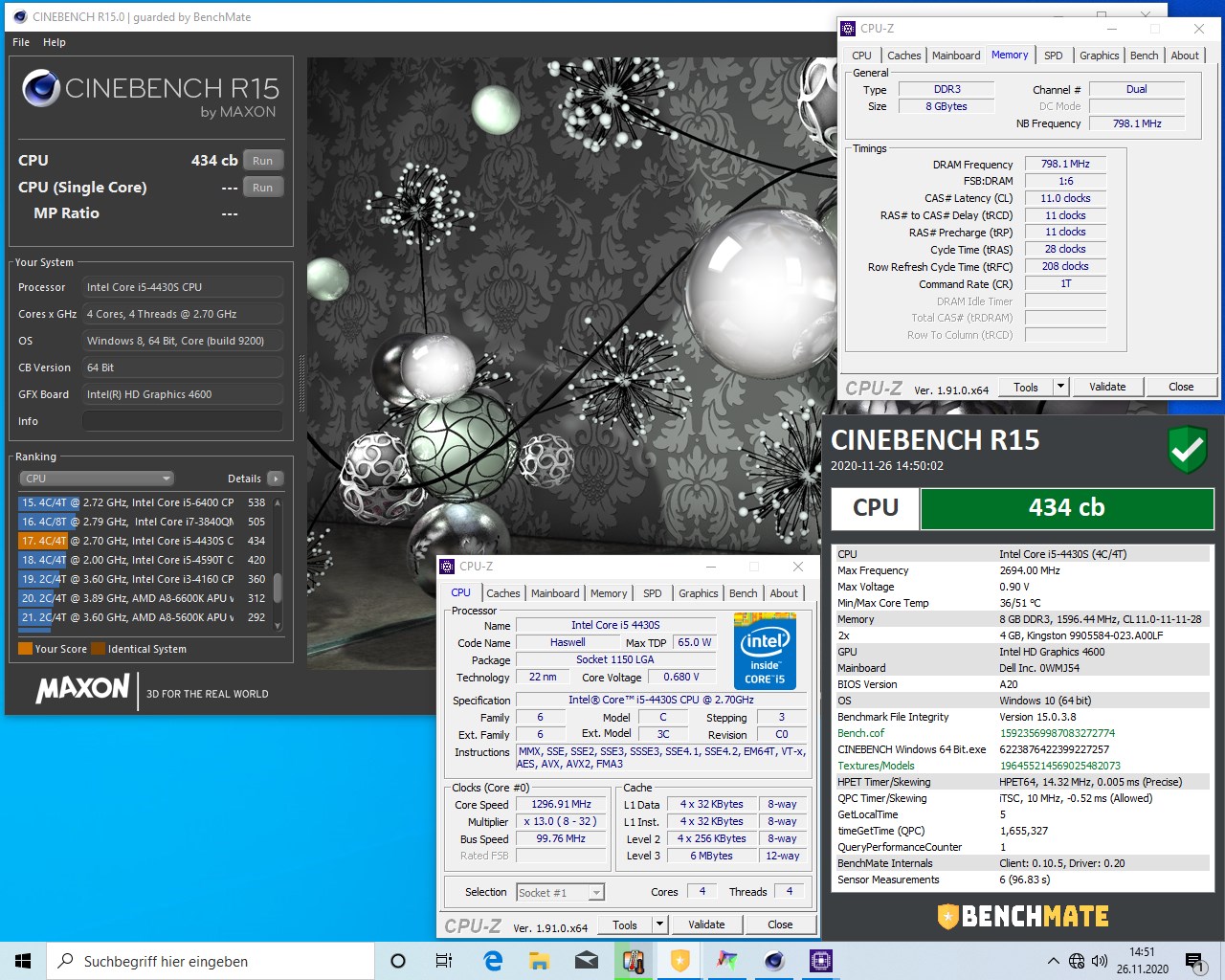This screenshot has width=1225, height=980.
Task: Switch to CPU tab in Memory CPU-Z window
Action: 861,56
